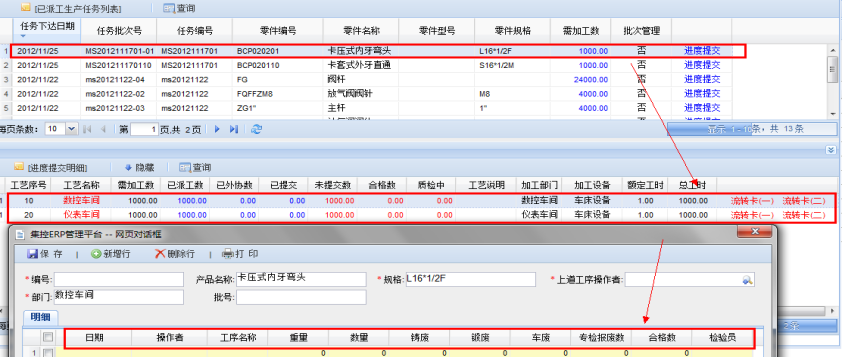The height and width of the screenshot is (364, 844).
Task: Click the 任务批次号 column header
Action: coord(119,30)
